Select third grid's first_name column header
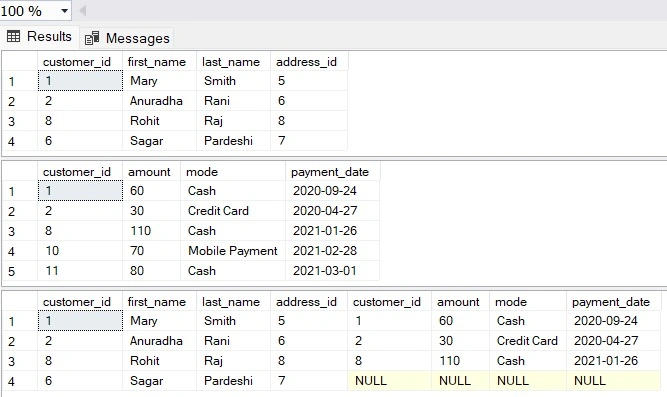Screen dimensions: 667x397 pos(159,302)
